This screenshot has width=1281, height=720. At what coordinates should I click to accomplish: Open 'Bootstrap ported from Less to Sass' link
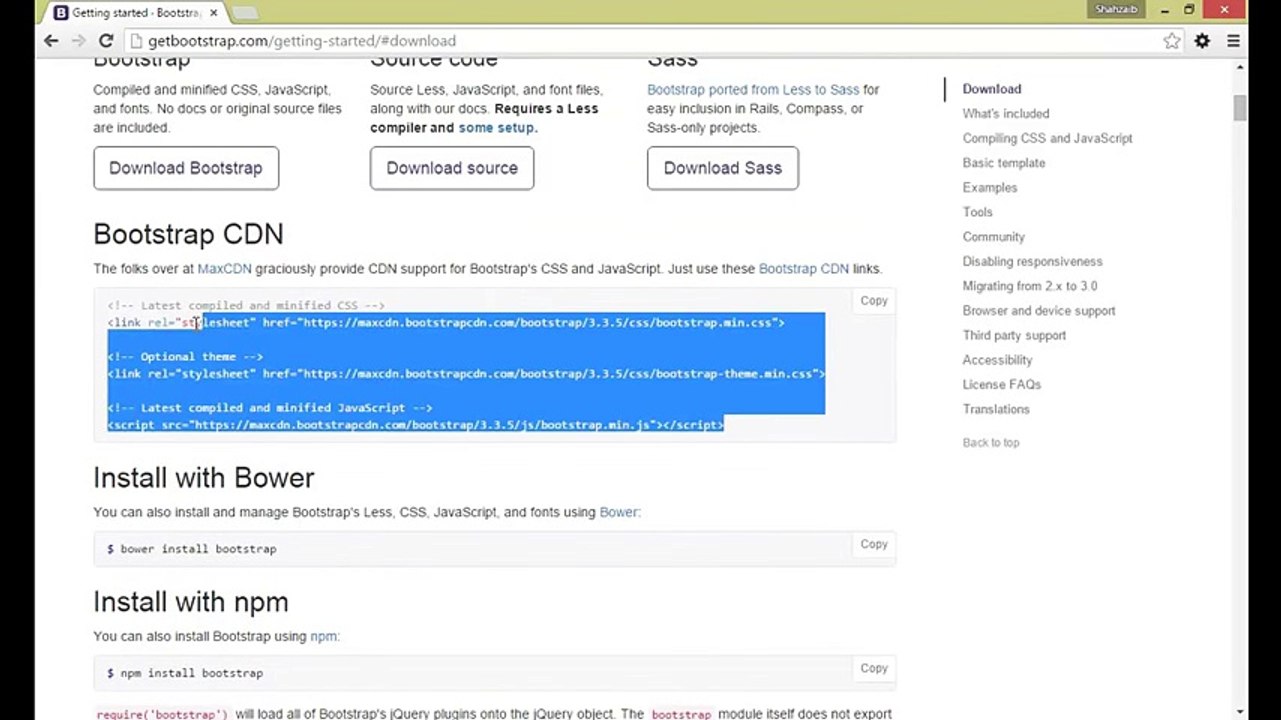[x=753, y=90]
